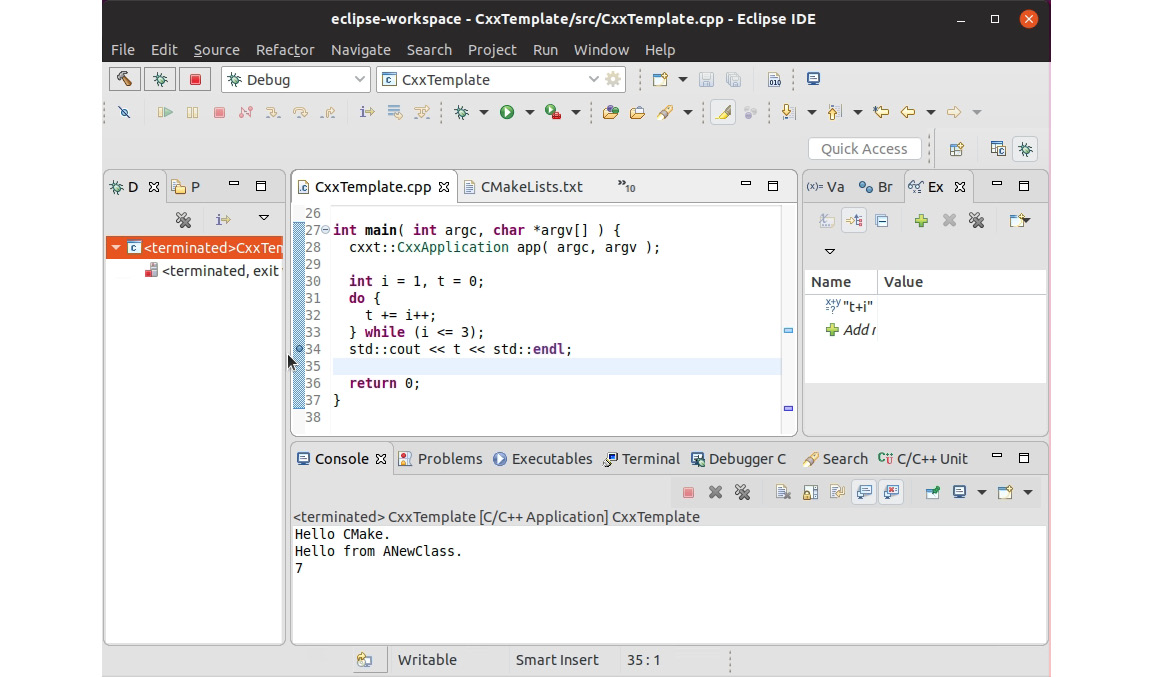Toggle the breakpoint marker on line 34

click(299, 349)
